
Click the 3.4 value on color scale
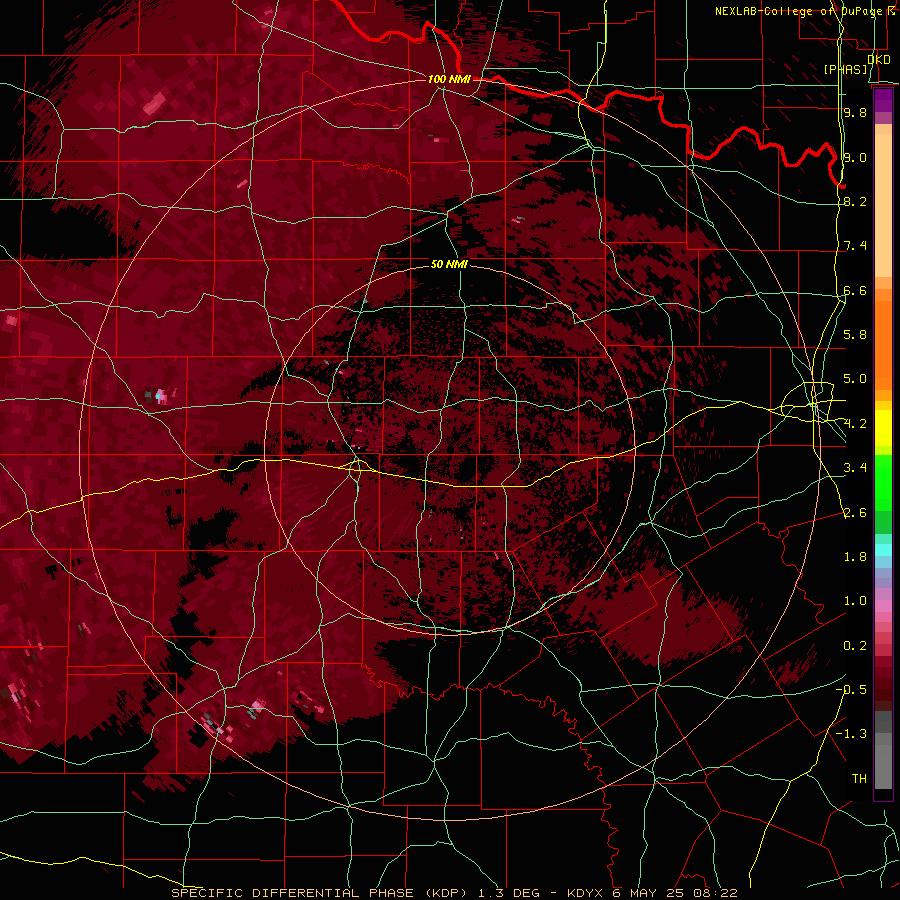tap(855, 468)
